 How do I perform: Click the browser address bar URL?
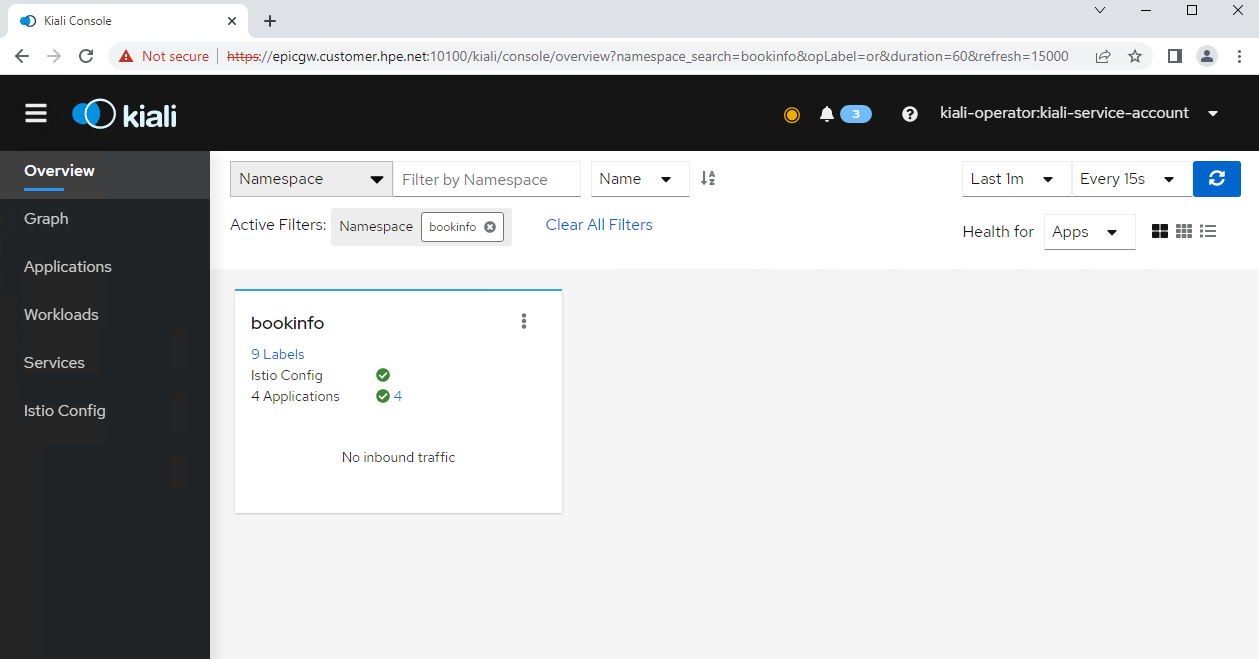[648, 56]
